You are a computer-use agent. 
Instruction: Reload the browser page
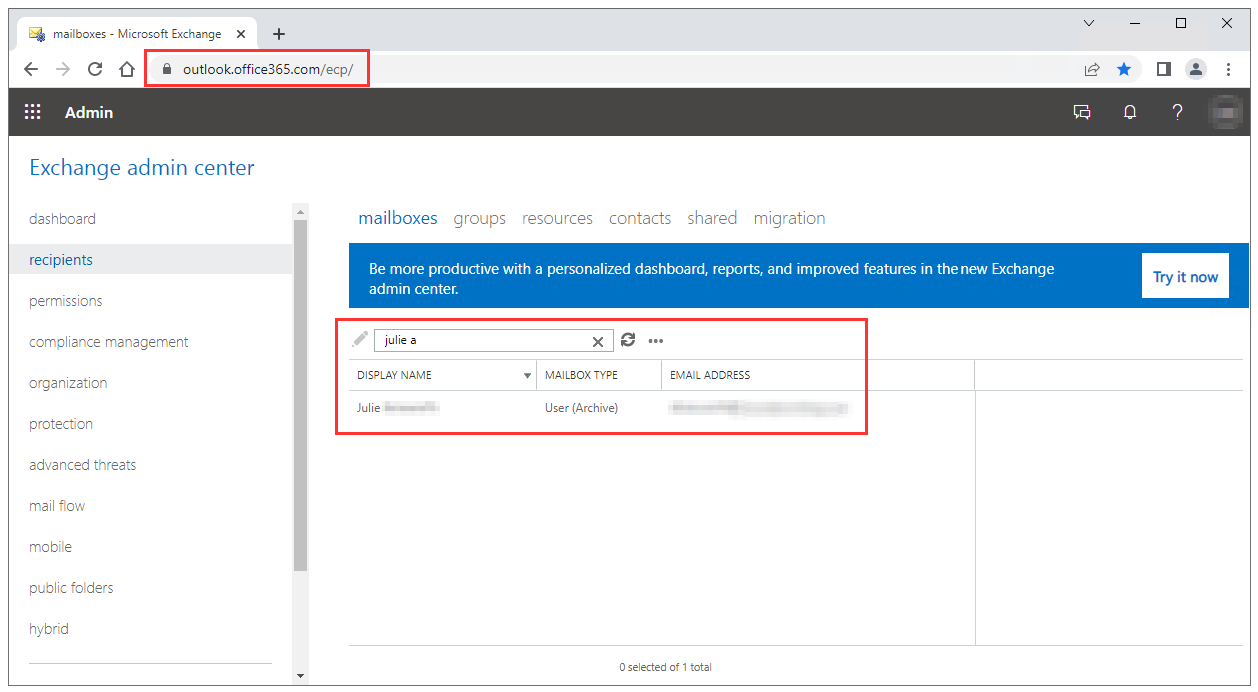(x=95, y=69)
